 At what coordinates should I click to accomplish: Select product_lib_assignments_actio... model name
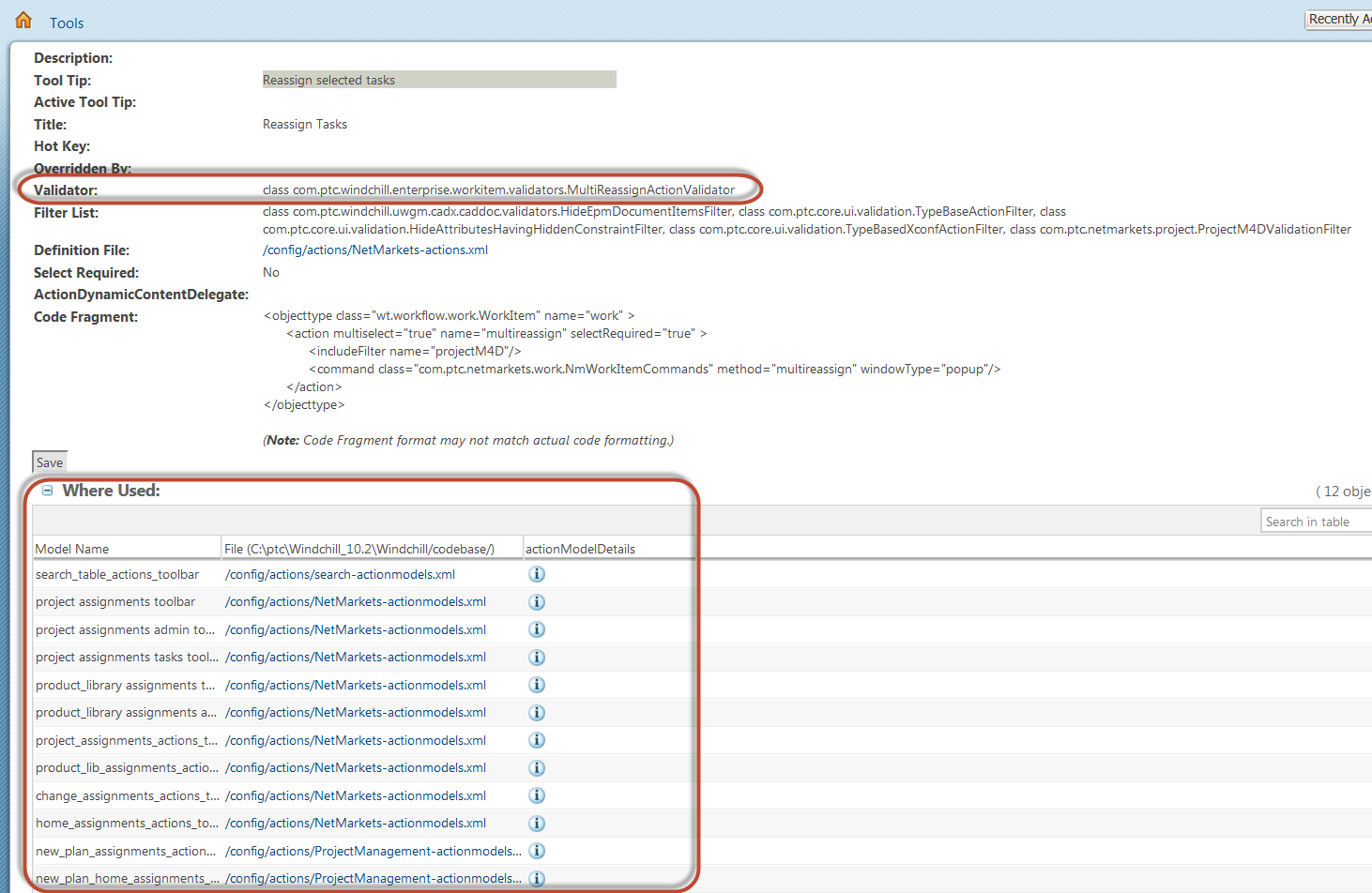point(127,767)
